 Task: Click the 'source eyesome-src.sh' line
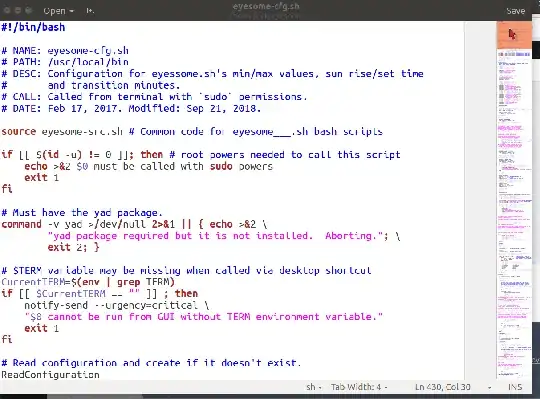click(192, 132)
